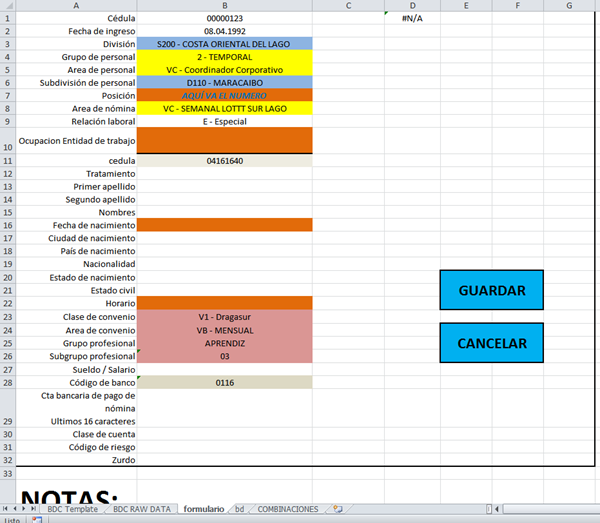Click the Zurdo label

pos(123,460)
